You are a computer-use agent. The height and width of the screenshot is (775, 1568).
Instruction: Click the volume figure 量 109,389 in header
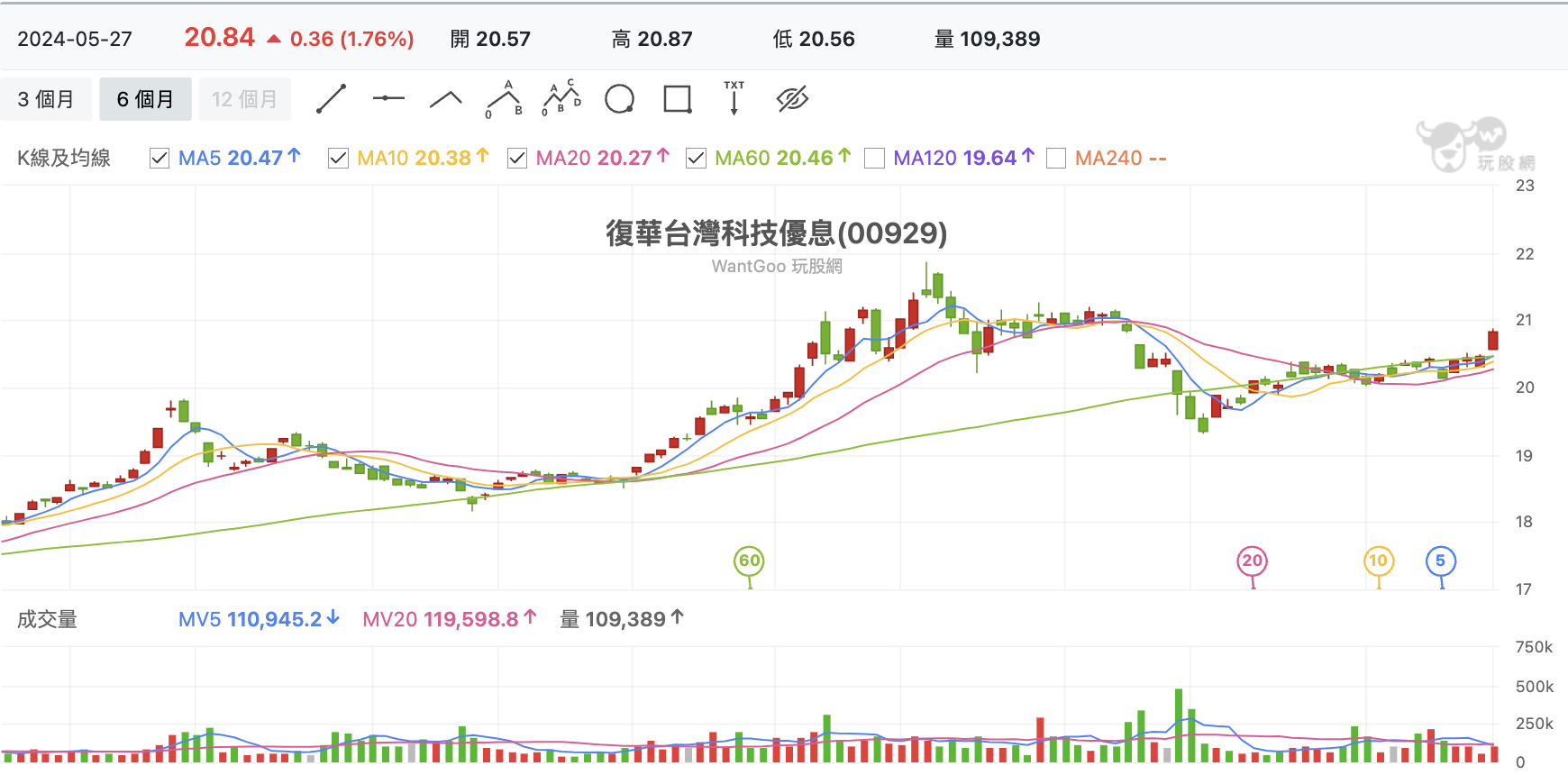point(988,39)
